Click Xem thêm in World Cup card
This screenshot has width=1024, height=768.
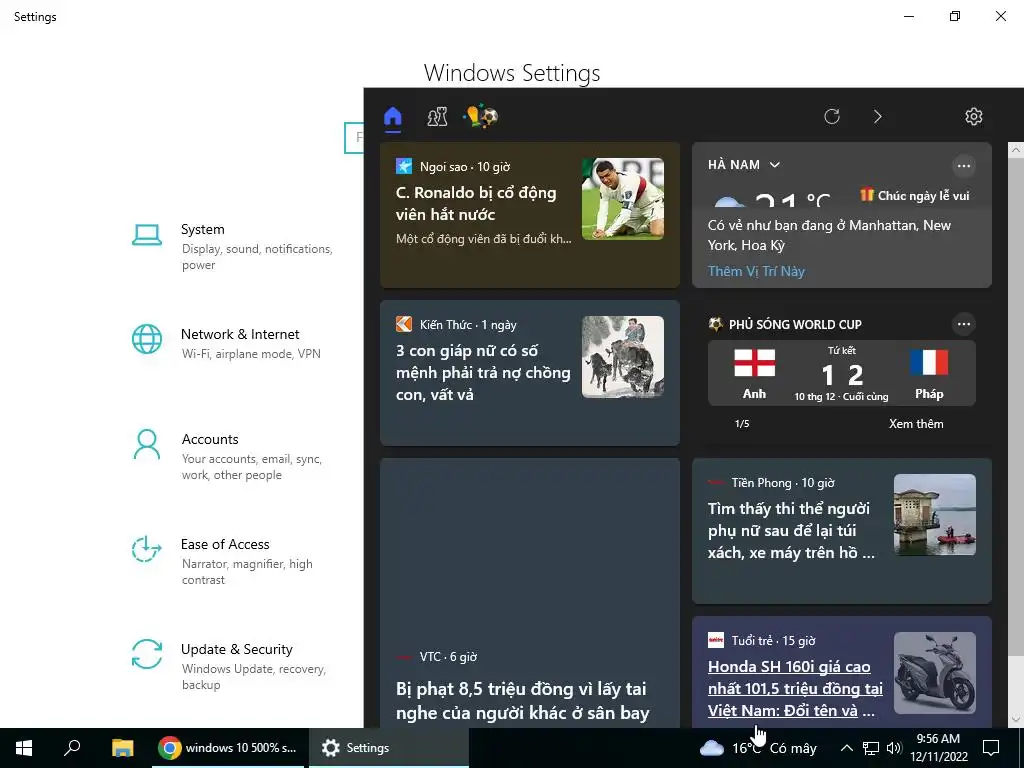[x=916, y=424]
